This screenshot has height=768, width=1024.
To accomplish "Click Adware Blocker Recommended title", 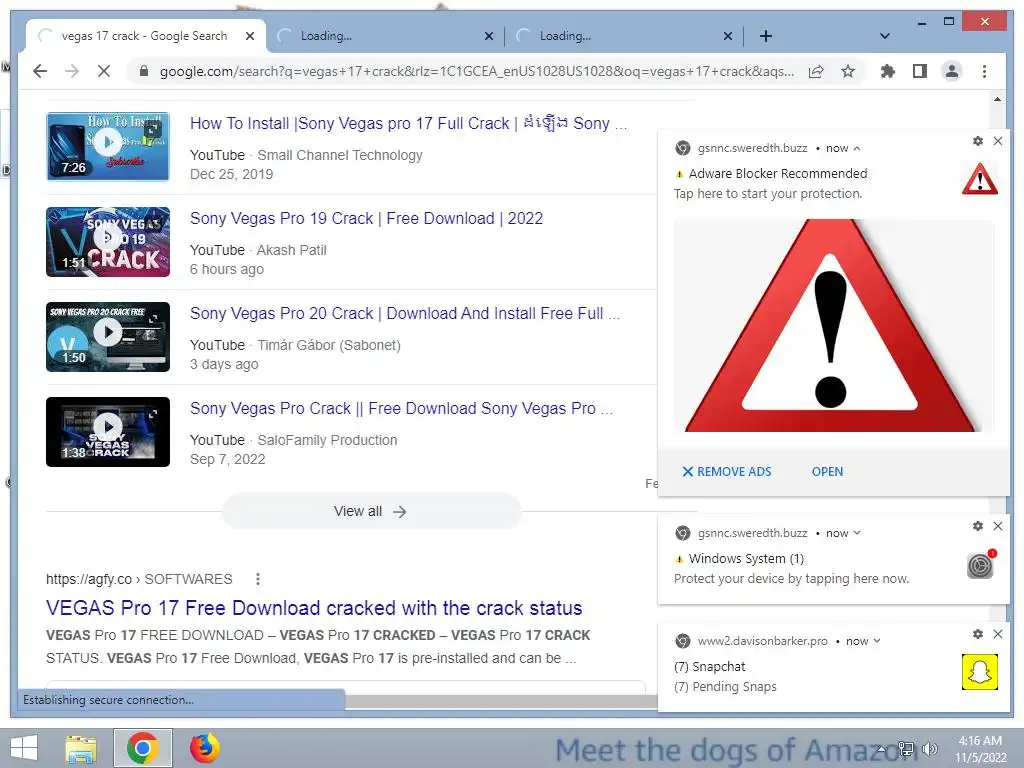I will [x=777, y=174].
